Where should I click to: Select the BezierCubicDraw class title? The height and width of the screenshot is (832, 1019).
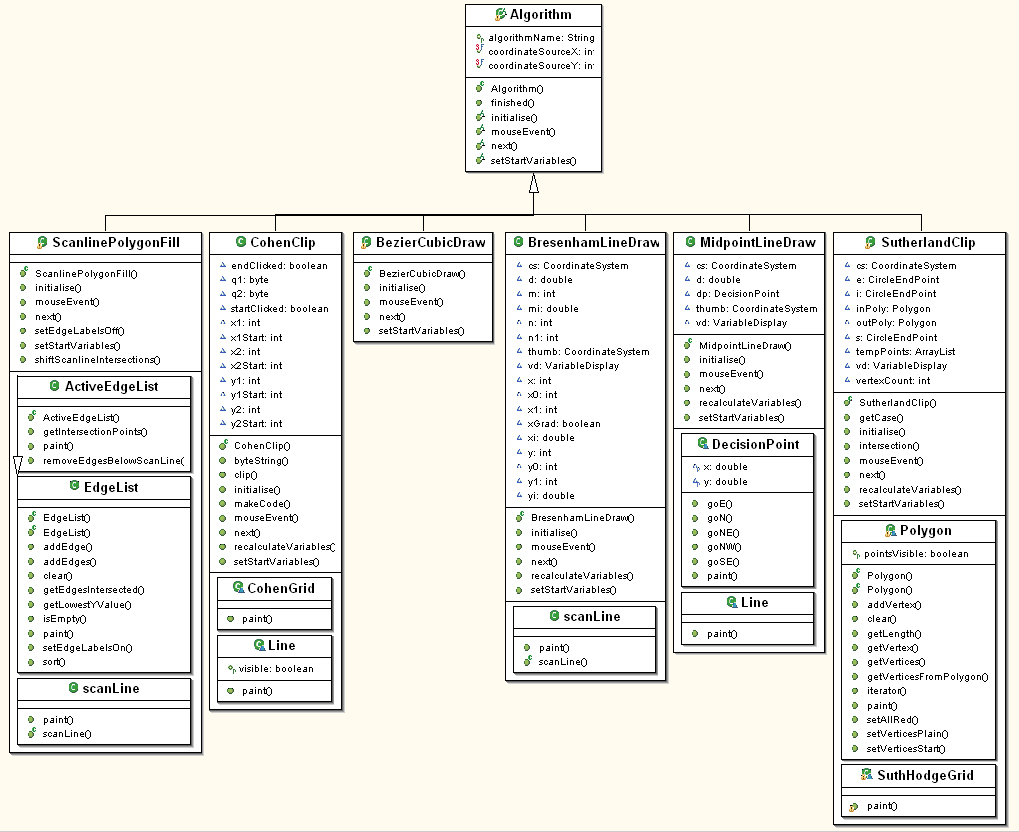coord(431,242)
